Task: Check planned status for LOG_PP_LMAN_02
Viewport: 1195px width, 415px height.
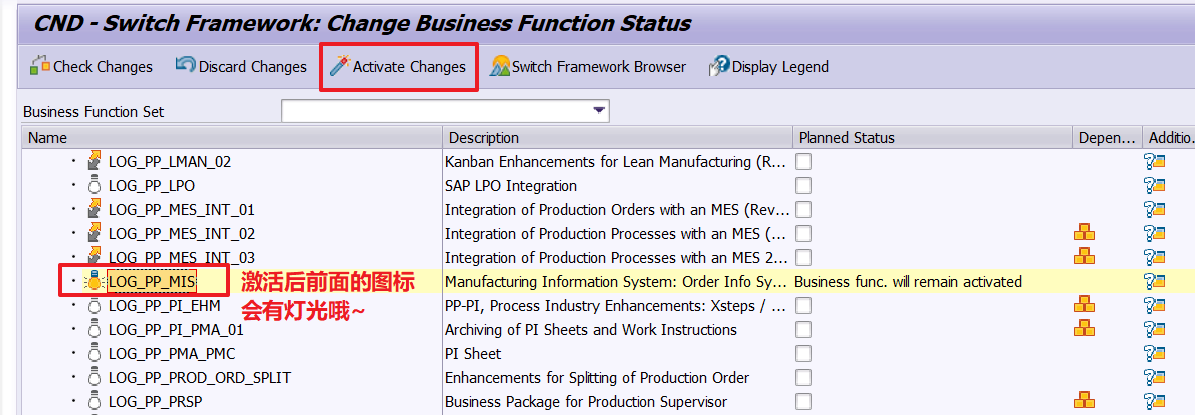Action: pyautogui.click(x=804, y=161)
